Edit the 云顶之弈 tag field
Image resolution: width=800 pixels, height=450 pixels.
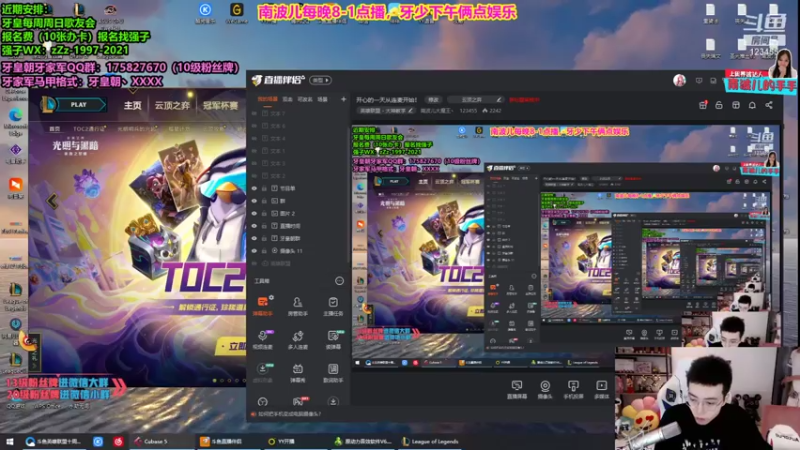(475, 100)
